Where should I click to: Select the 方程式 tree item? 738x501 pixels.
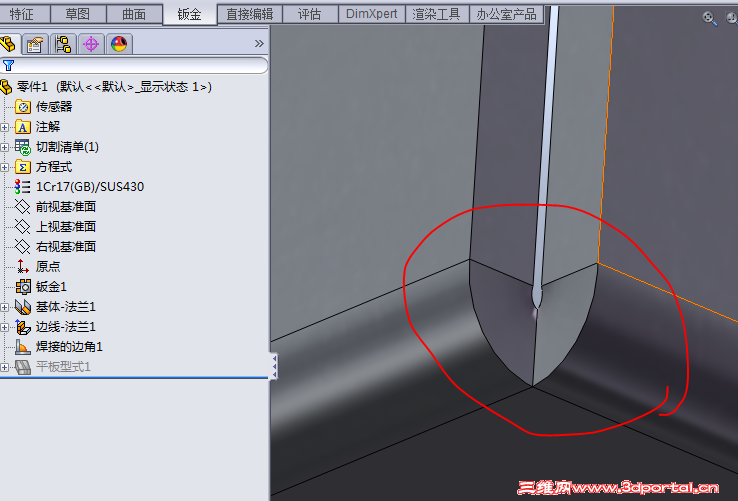54,167
